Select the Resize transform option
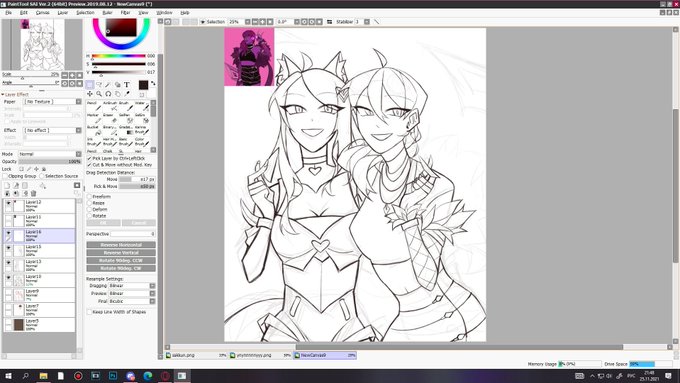This screenshot has height=383, width=680. click(89, 203)
